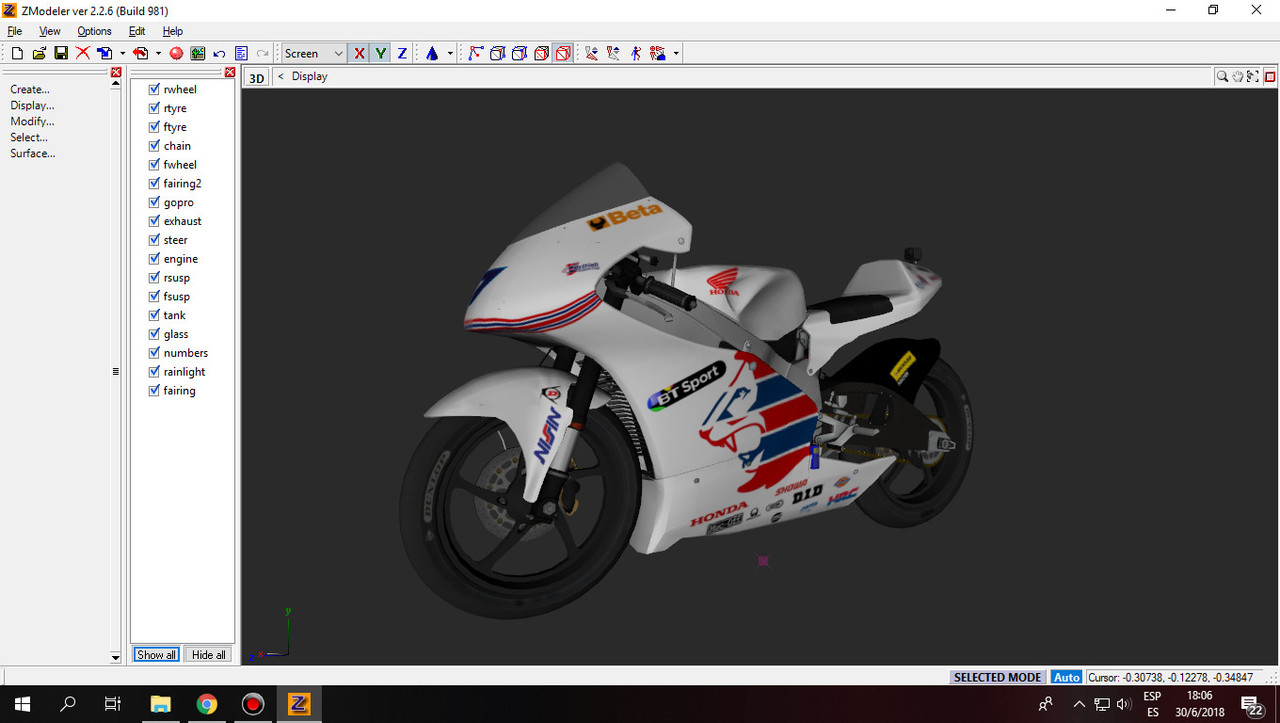
Task: Open the Edit menu
Action: click(137, 31)
